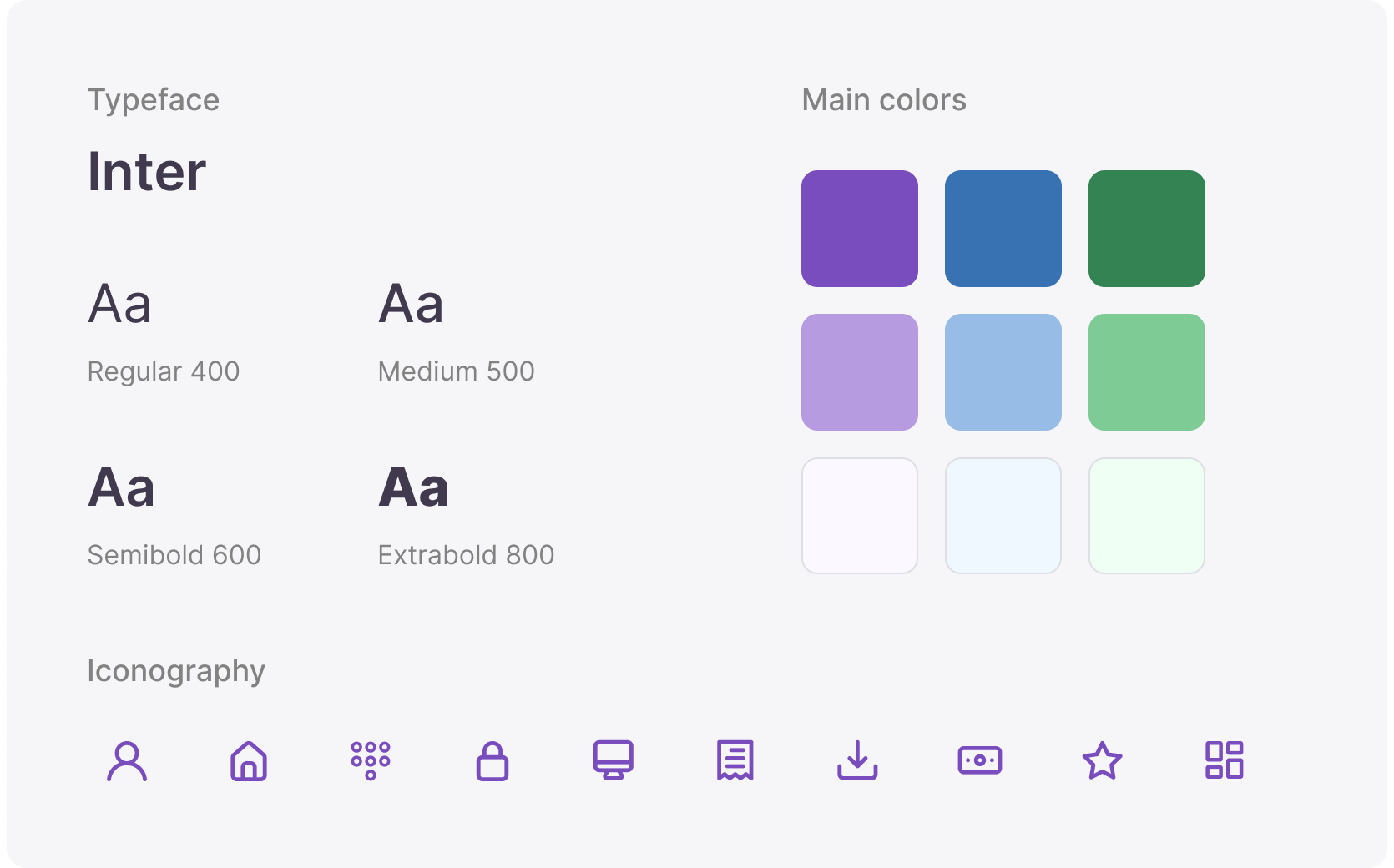
Task: Select the grid dashboard icon
Action: (x=1225, y=760)
